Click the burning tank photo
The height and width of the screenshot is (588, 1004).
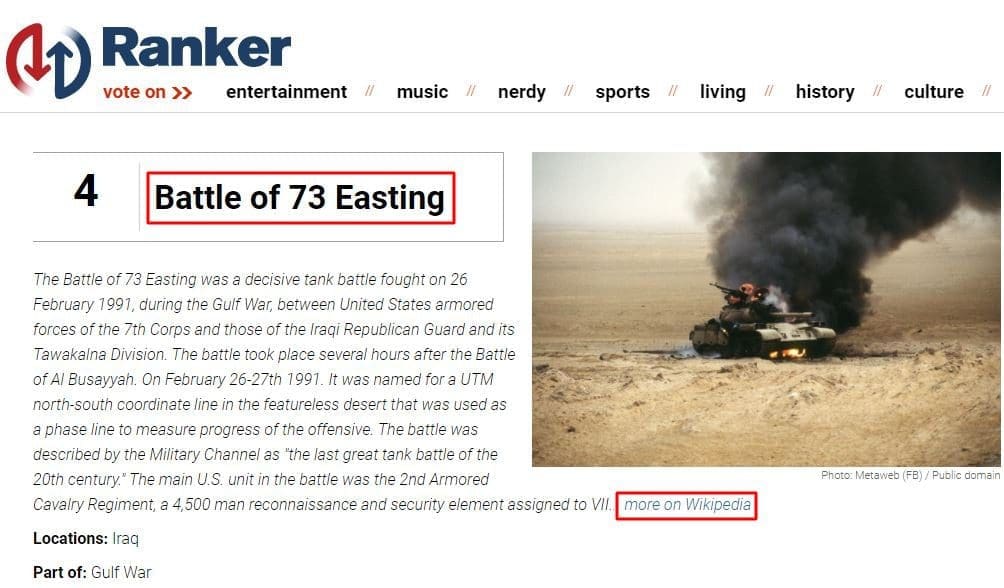pyautogui.click(x=766, y=309)
